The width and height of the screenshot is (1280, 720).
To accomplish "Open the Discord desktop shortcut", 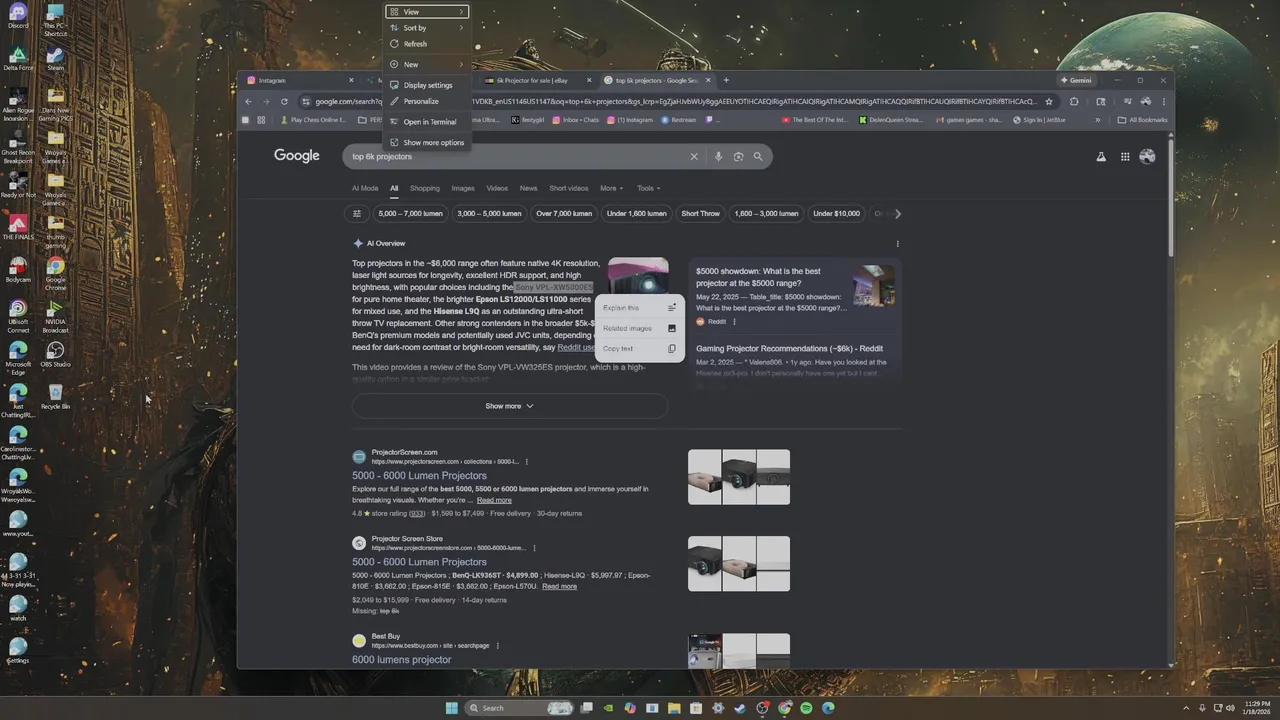I will [17, 16].
